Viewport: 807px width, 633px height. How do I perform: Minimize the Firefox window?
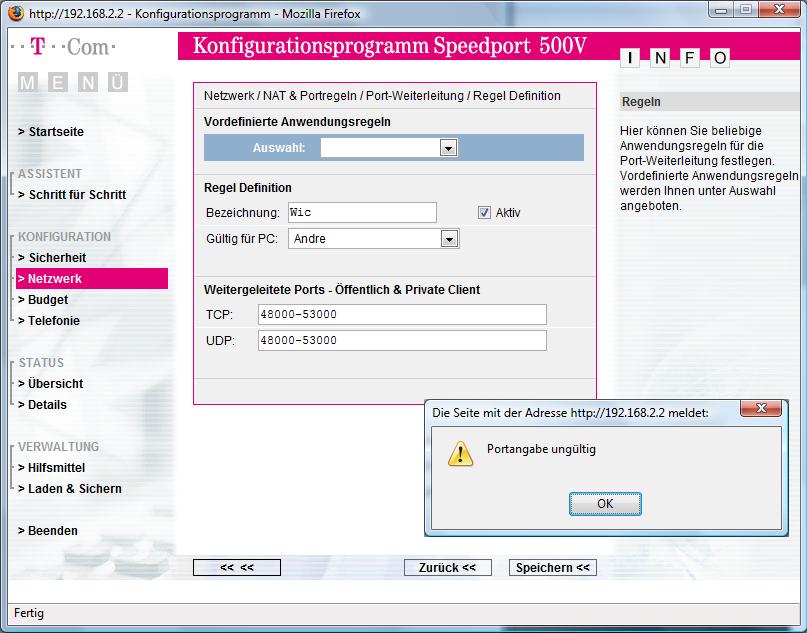(x=721, y=10)
